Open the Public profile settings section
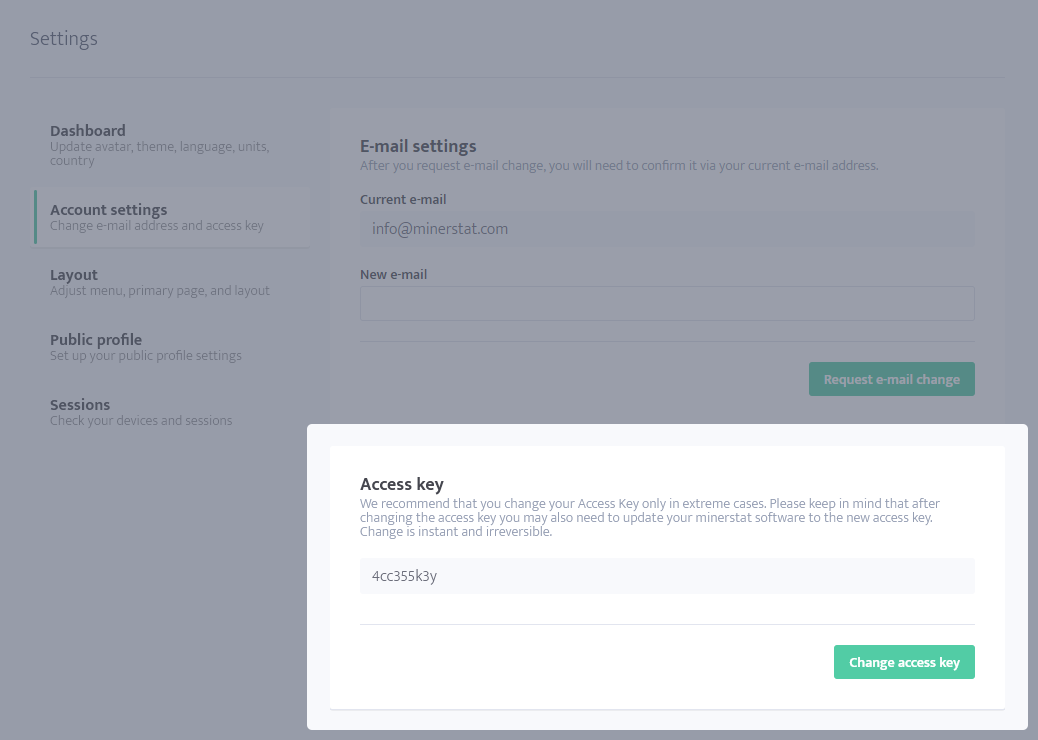Viewport: 1038px width, 740px height. [x=96, y=339]
